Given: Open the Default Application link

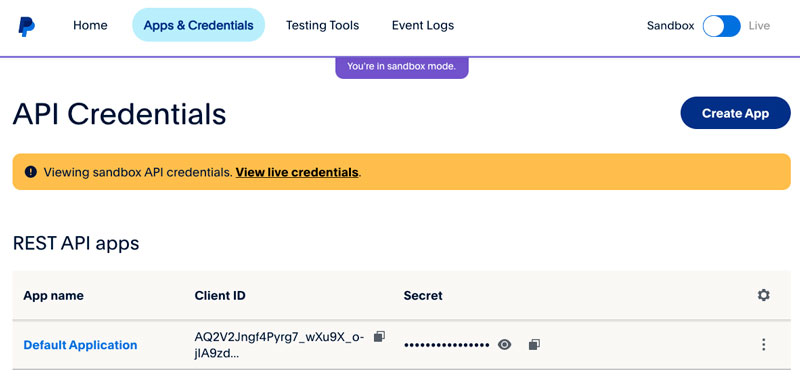Looking at the screenshot, I should click(80, 345).
